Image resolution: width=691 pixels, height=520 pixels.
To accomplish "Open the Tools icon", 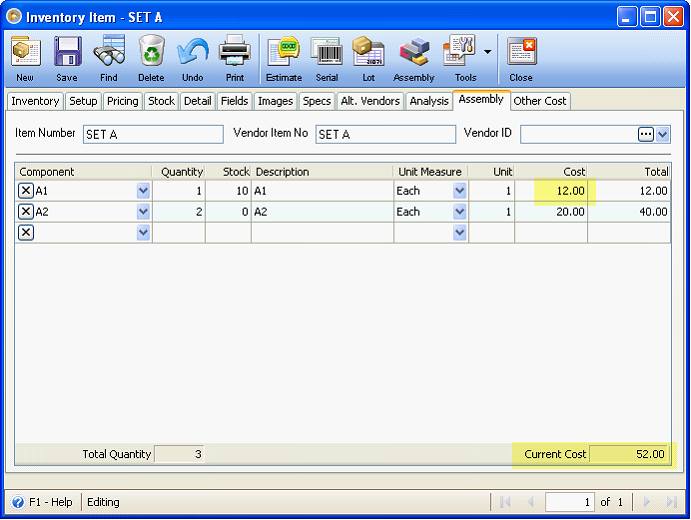I will pos(460,51).
